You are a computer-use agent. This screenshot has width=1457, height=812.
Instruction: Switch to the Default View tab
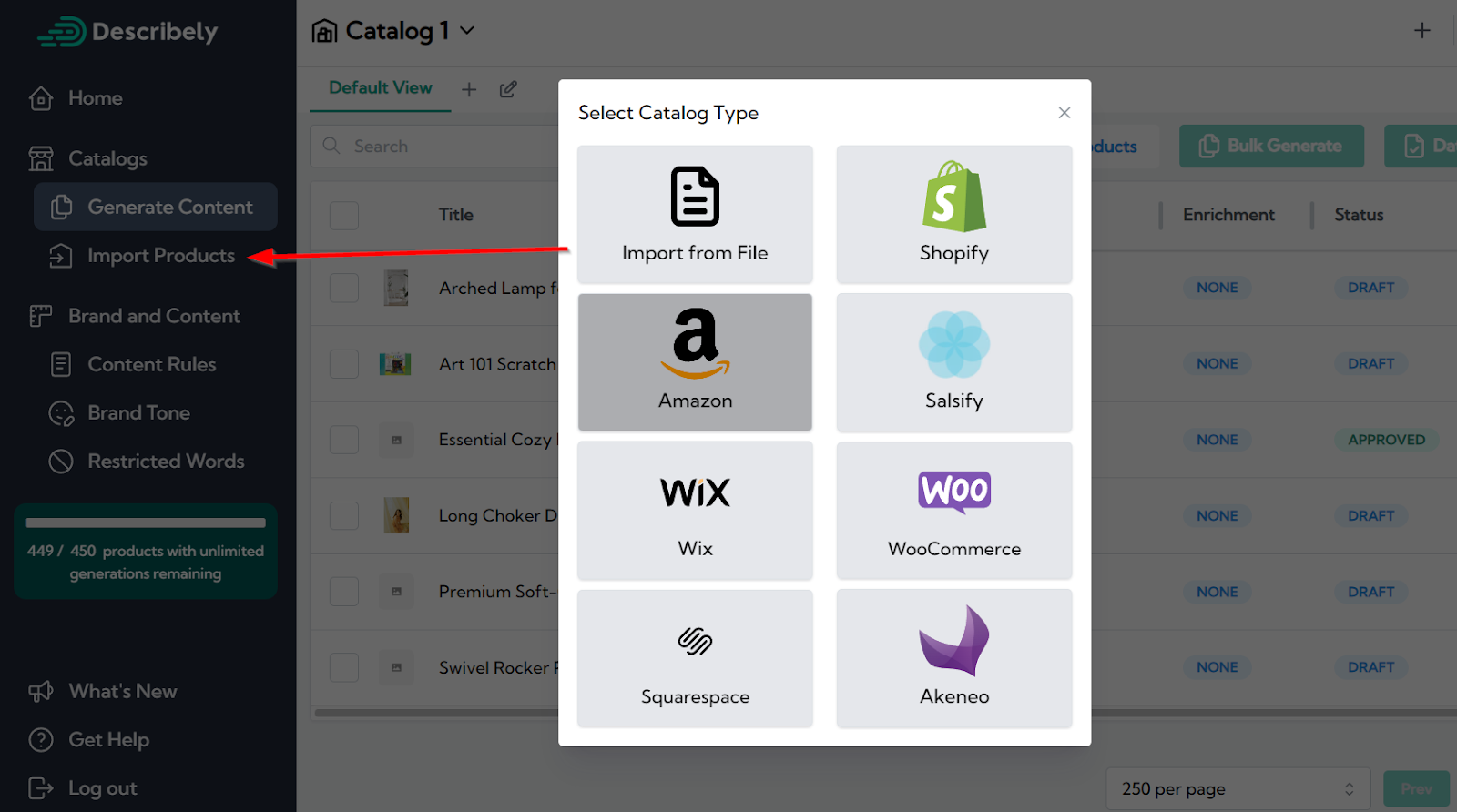coord(381,88)
